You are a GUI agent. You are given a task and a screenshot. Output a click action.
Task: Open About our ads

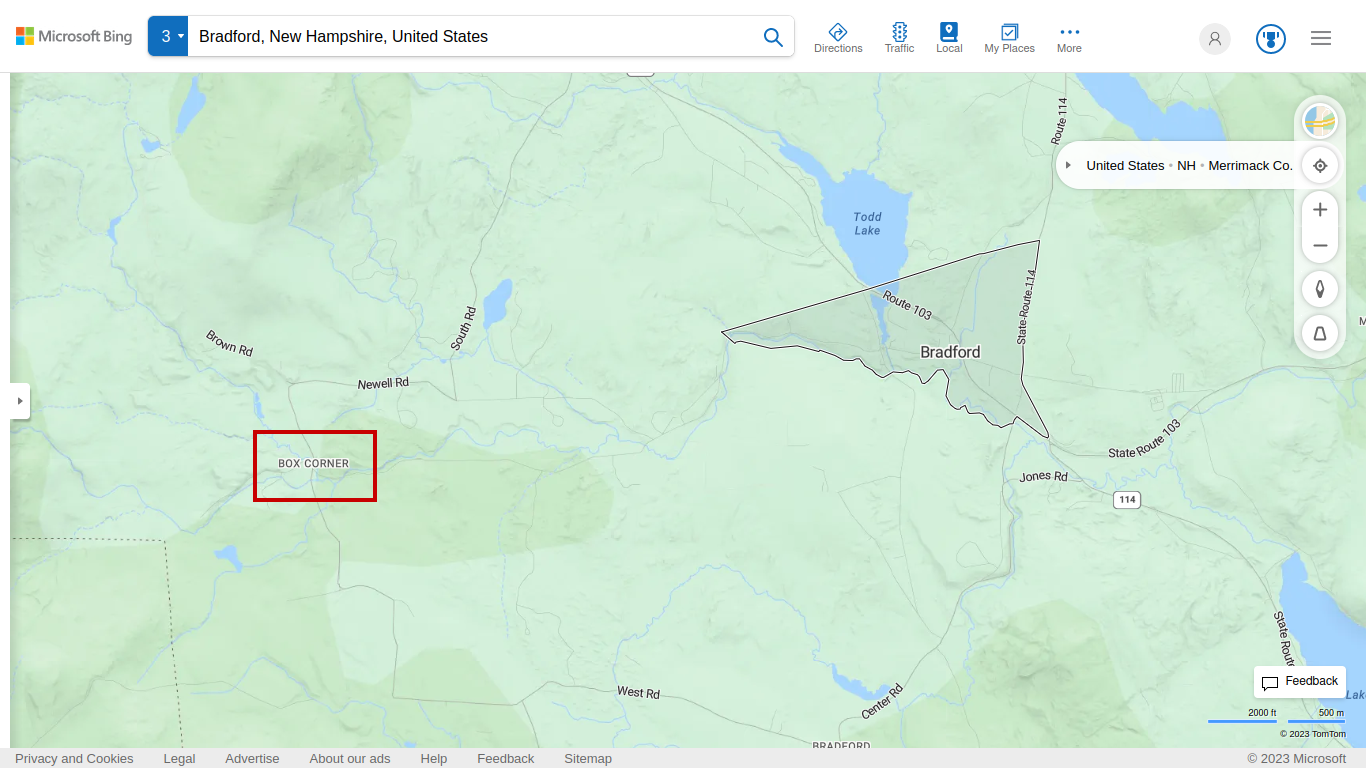350,759
